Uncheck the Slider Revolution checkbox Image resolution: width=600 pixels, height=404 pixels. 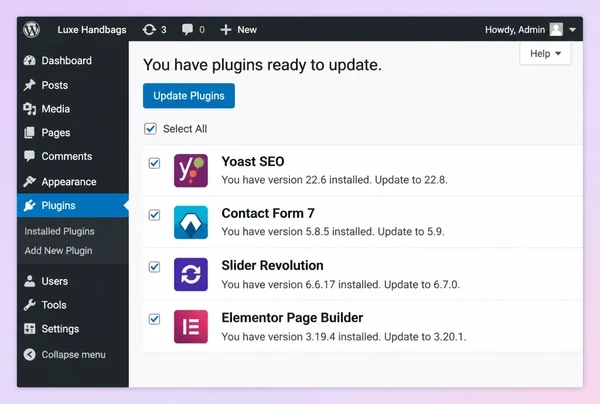pos(155,267)
